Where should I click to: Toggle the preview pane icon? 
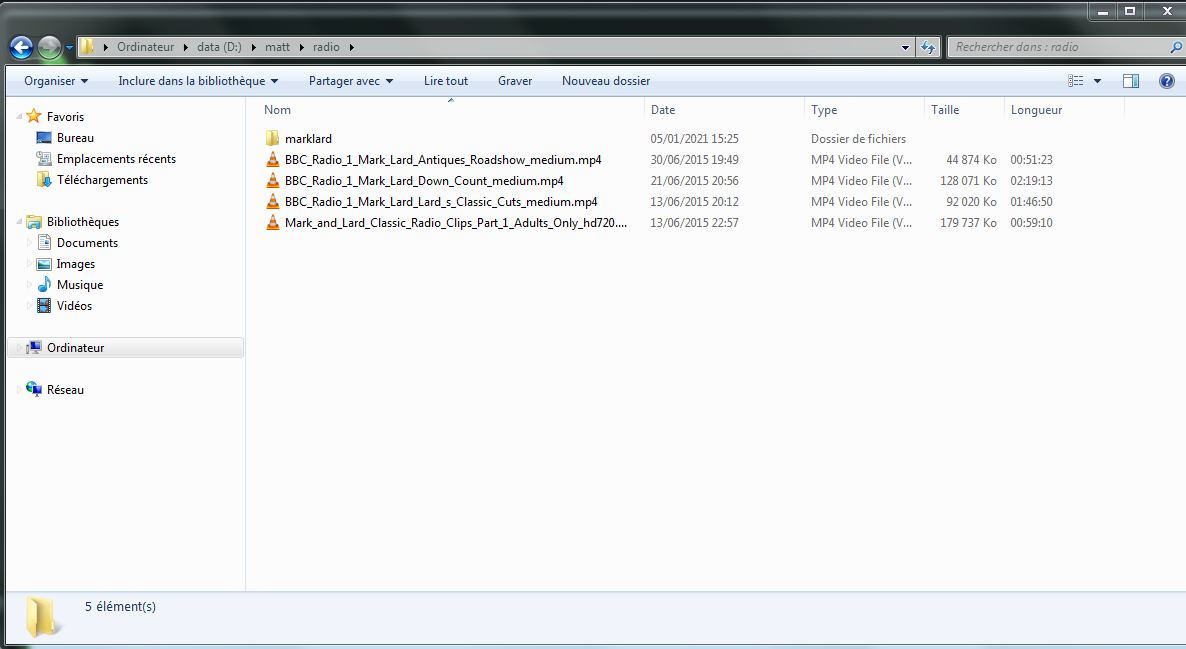[1131, 81]
